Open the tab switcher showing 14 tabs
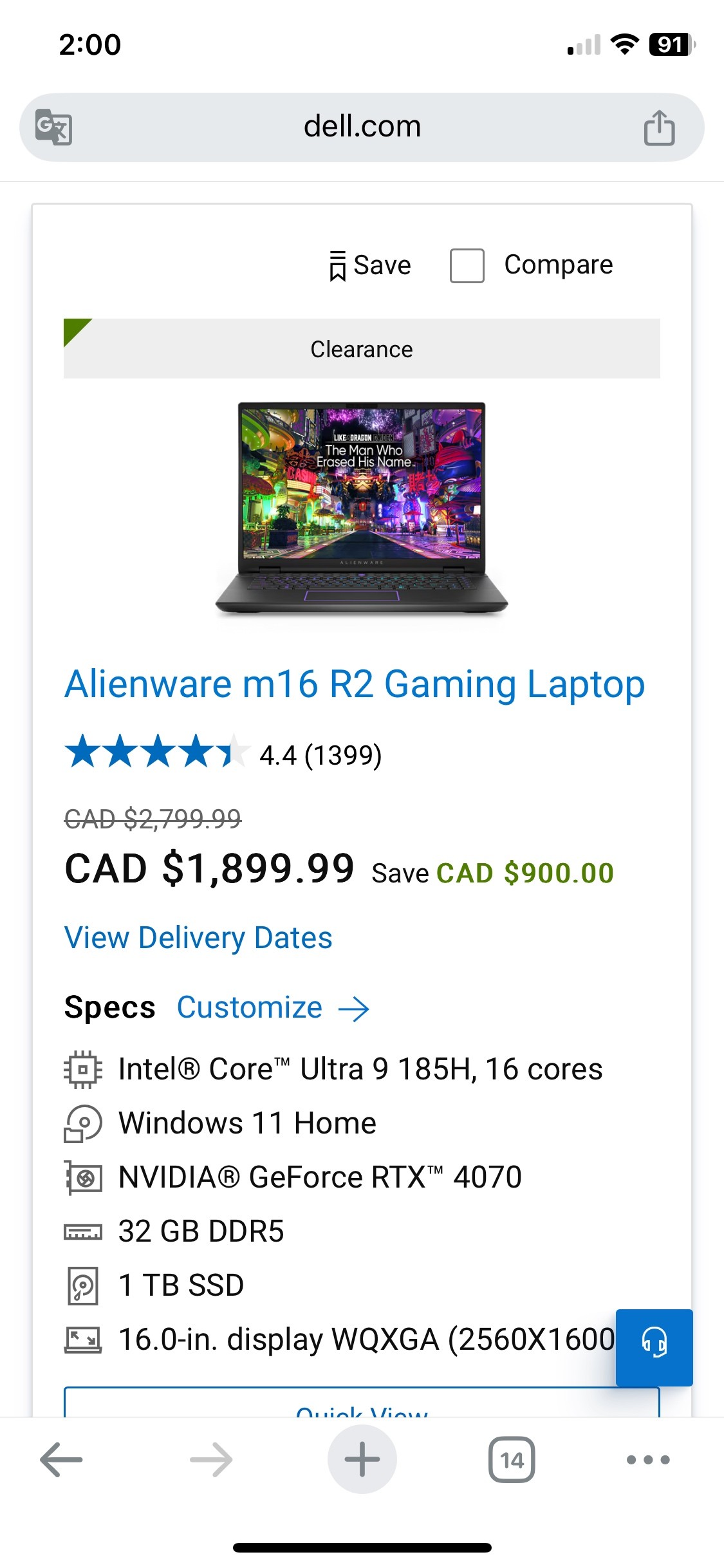 tap(512, 1459)
